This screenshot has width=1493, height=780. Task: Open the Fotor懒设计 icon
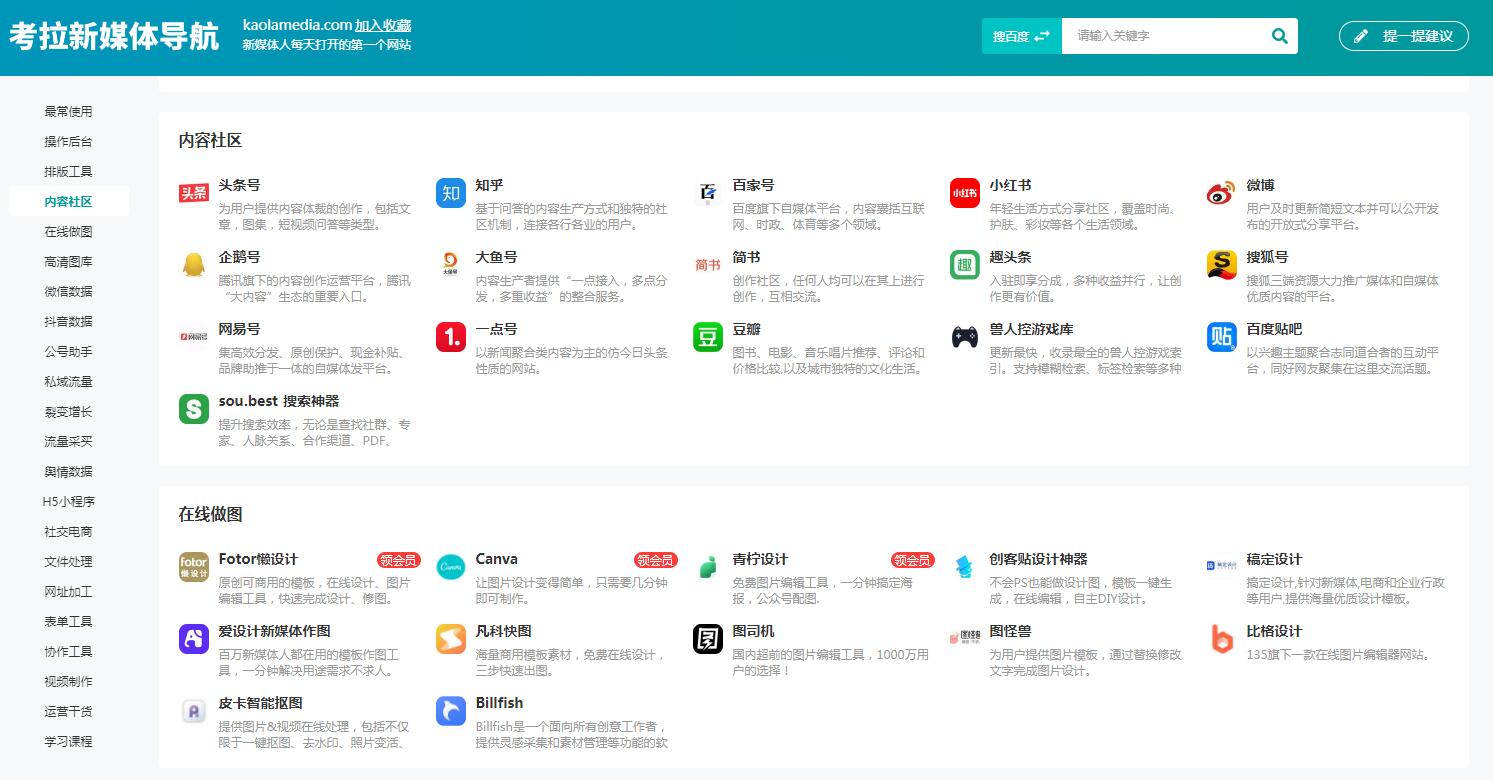point(194,567)
